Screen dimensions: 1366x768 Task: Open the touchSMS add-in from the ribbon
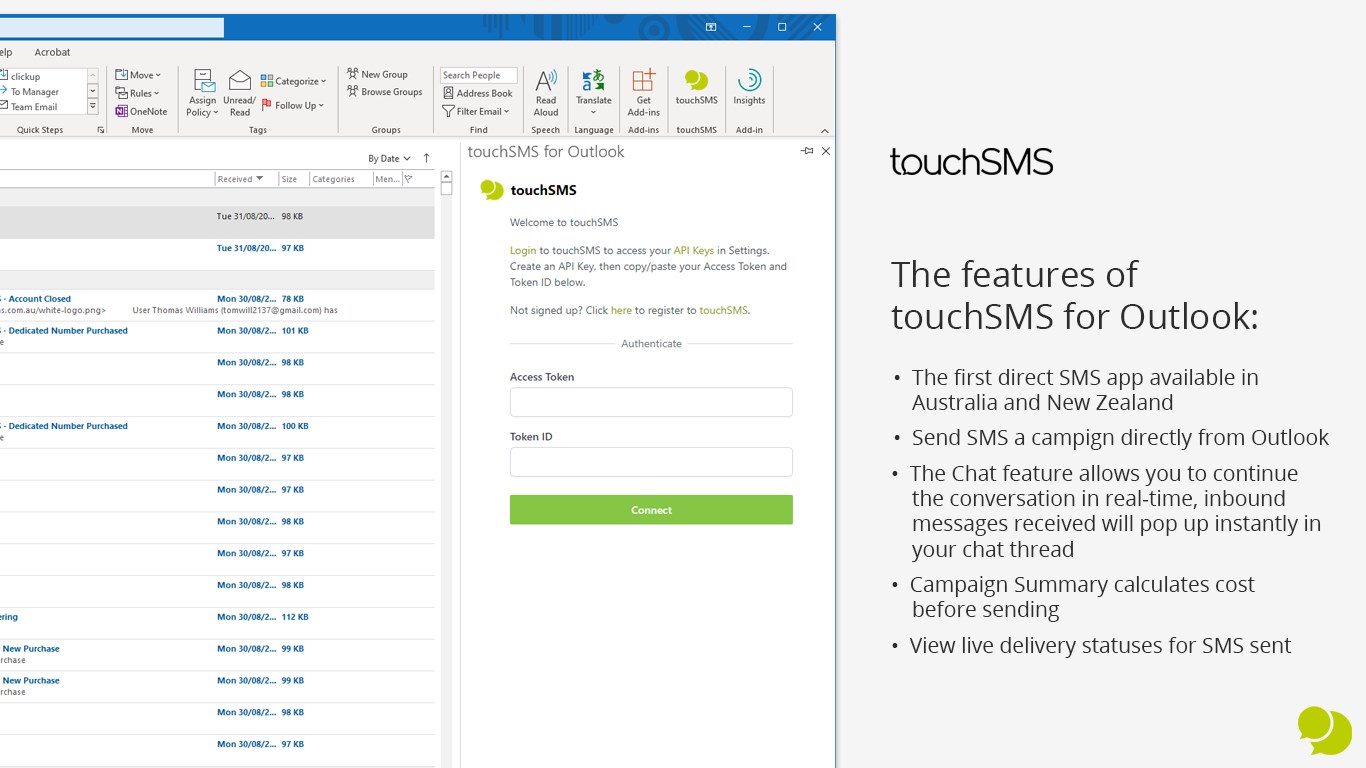click(696, 88)
